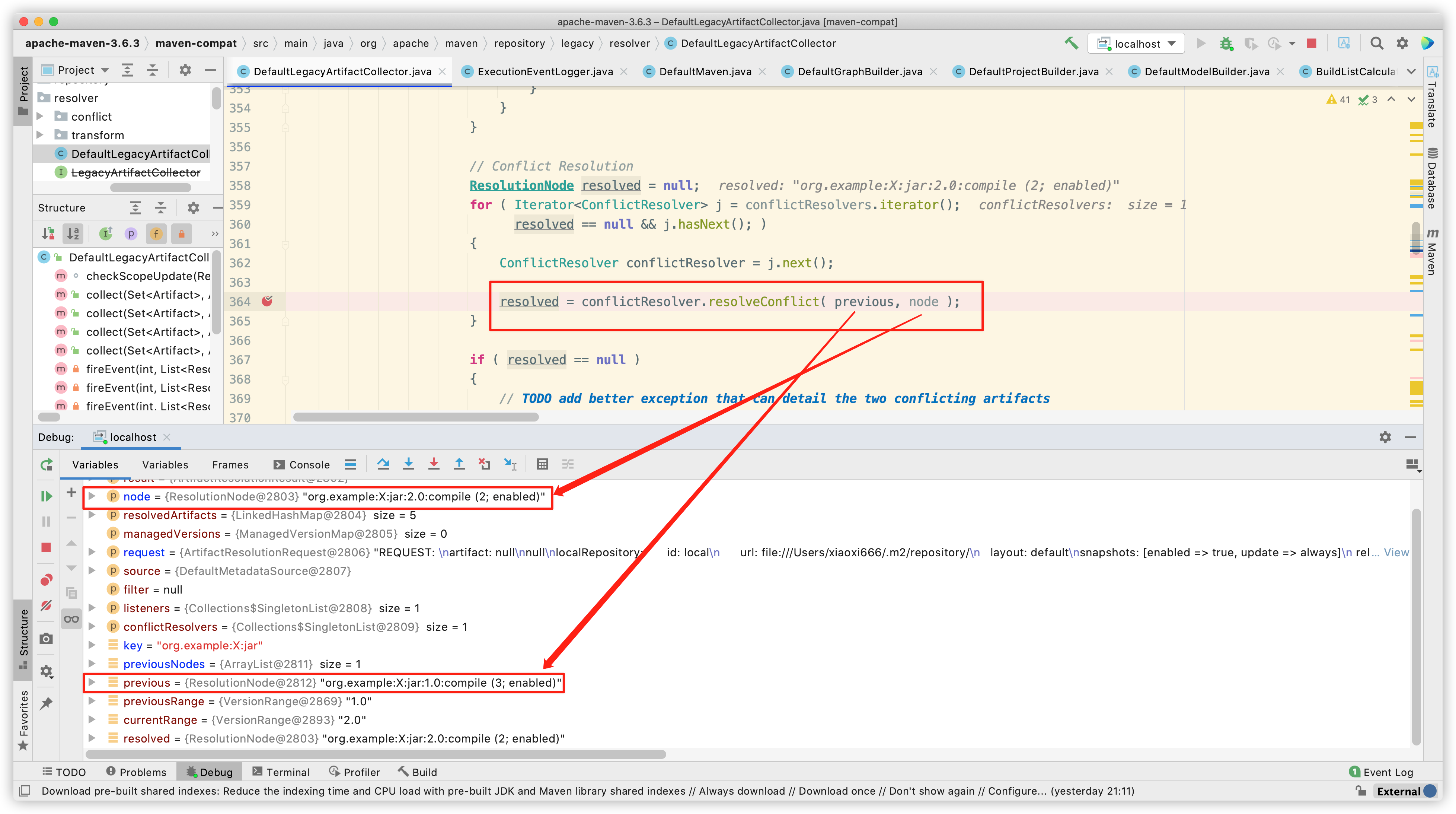
Task: Click Force Step Into red arrow icon
Action: (434, 464)
